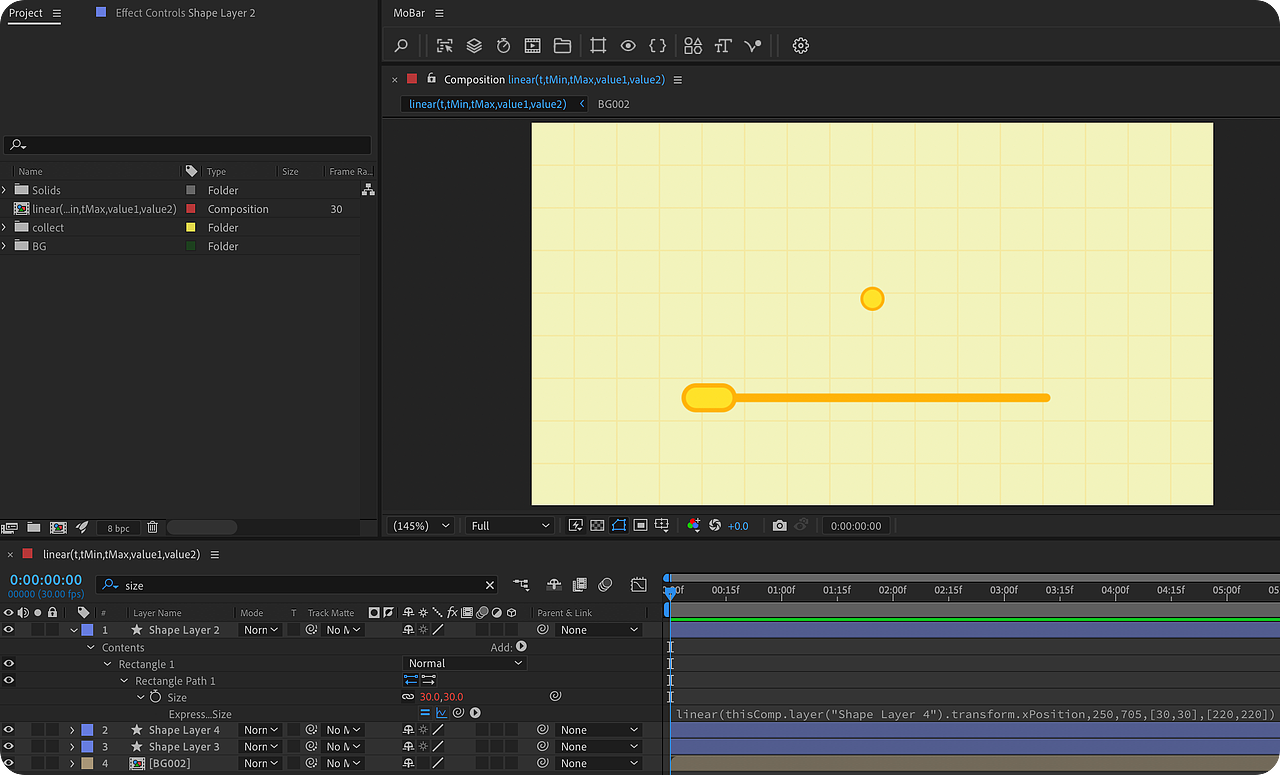
Task: Select BG002 in the viewer breadcrumb
Action: [614, 104]
